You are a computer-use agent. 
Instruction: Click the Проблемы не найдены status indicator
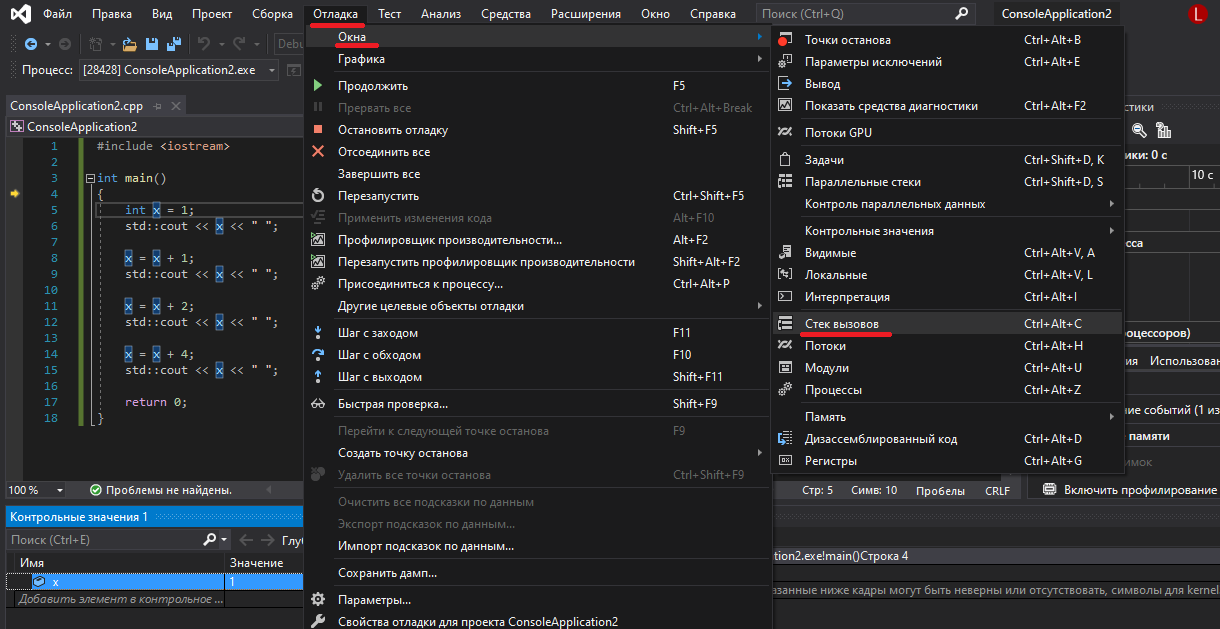pos(160,491)
